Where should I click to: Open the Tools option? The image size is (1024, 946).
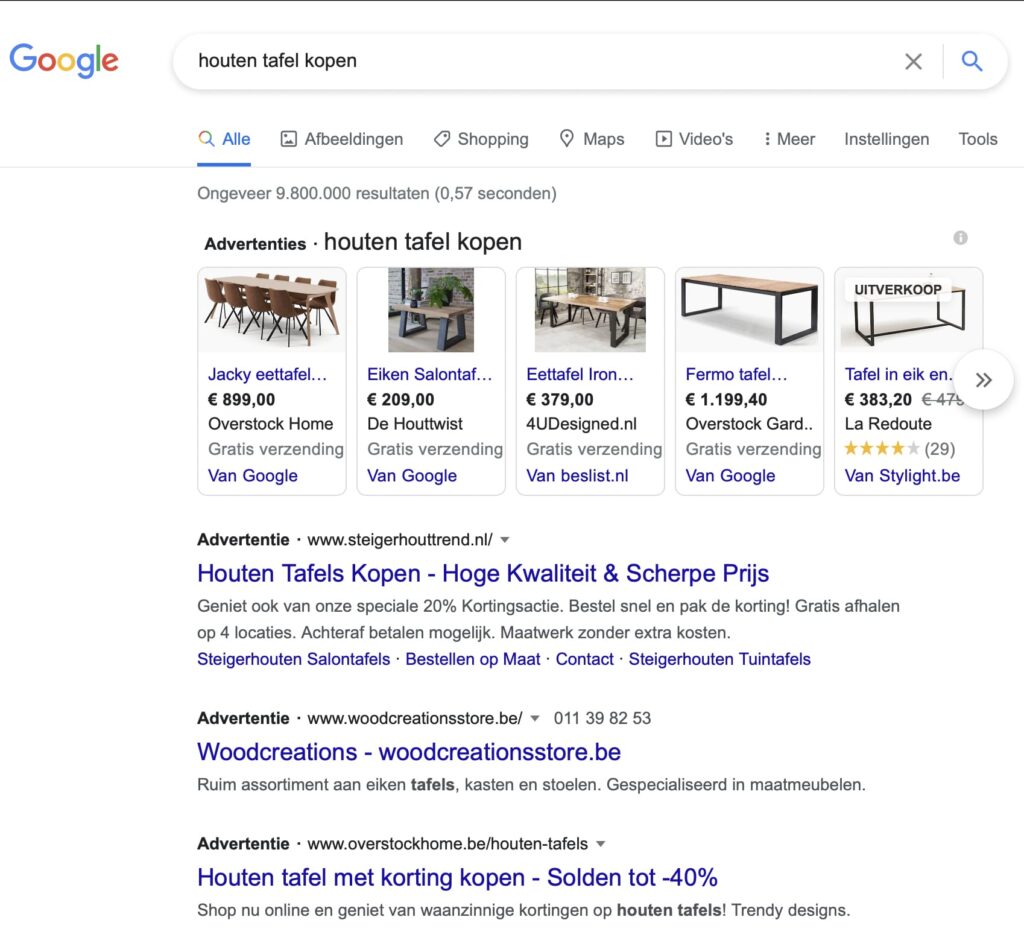[x=978, y=139]
